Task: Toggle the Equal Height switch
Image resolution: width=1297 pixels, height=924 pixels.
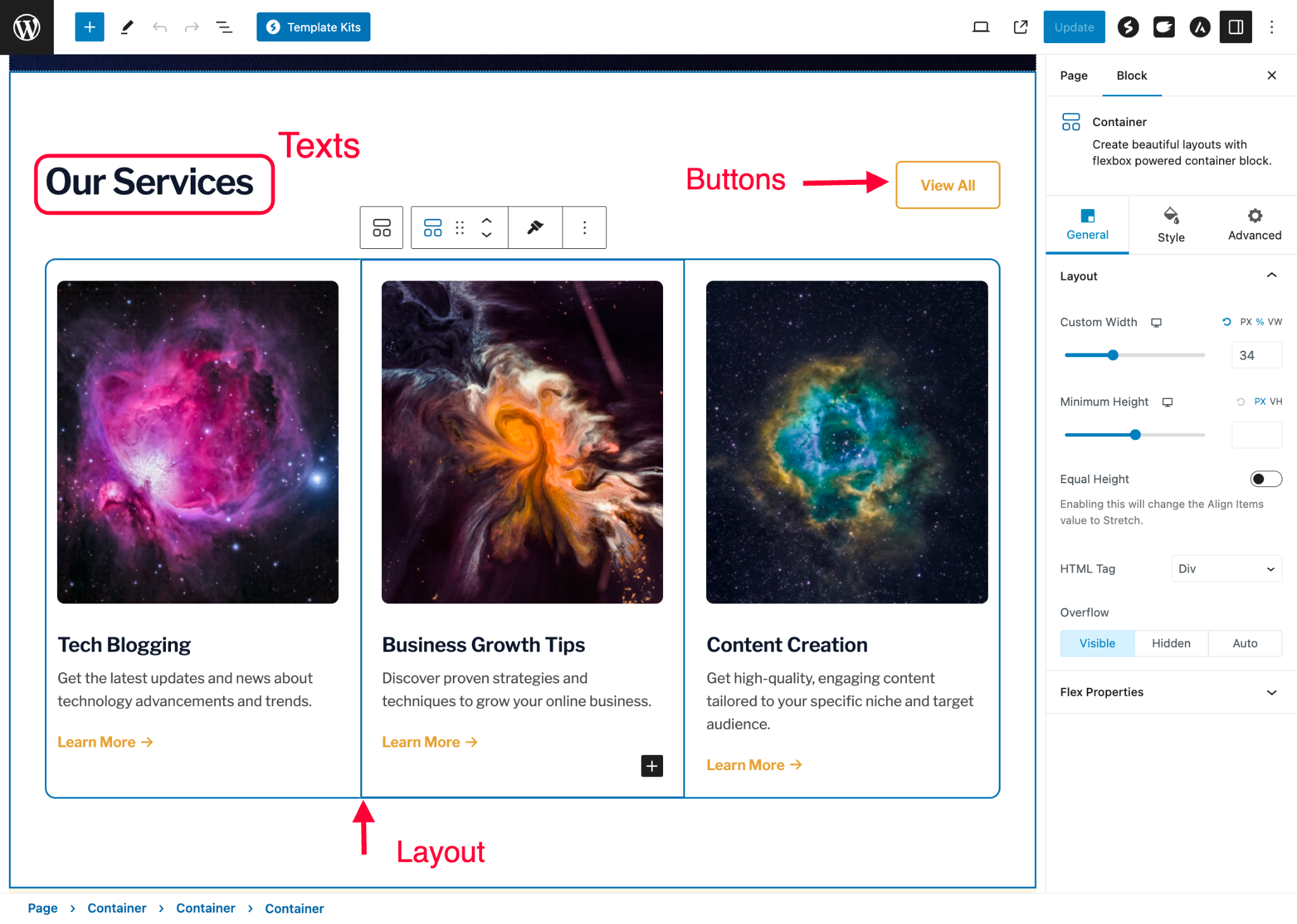Action: (1265, 479)
